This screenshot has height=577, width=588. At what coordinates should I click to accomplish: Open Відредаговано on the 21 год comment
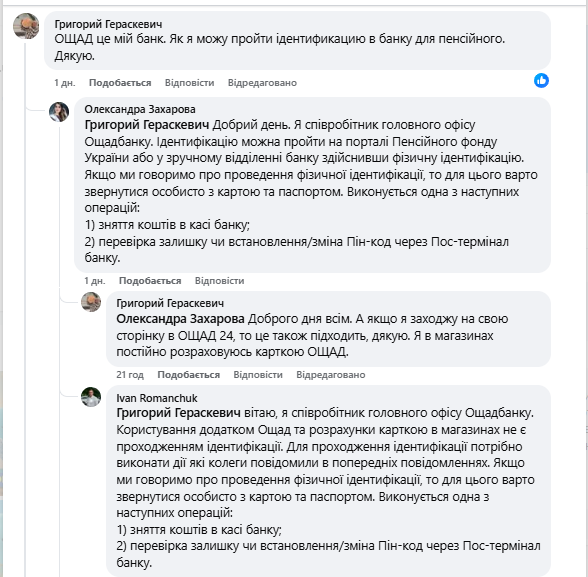pos(331,375)
